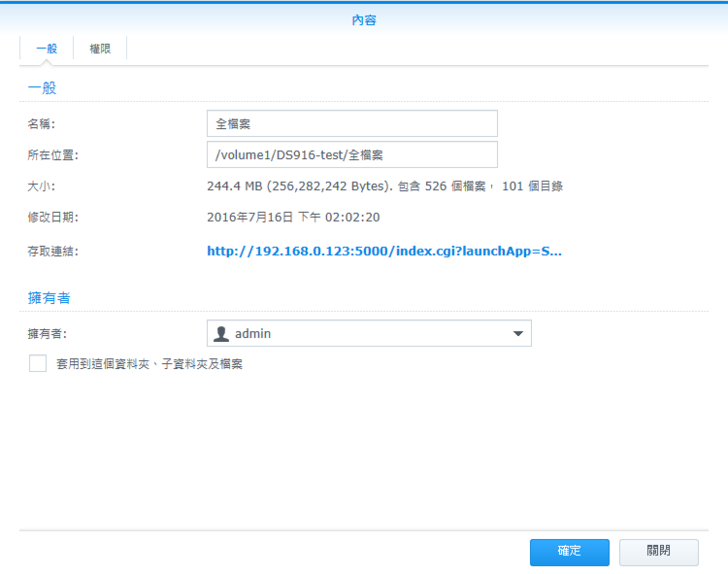Click the user icon beside admin

[x=222, y=334]
